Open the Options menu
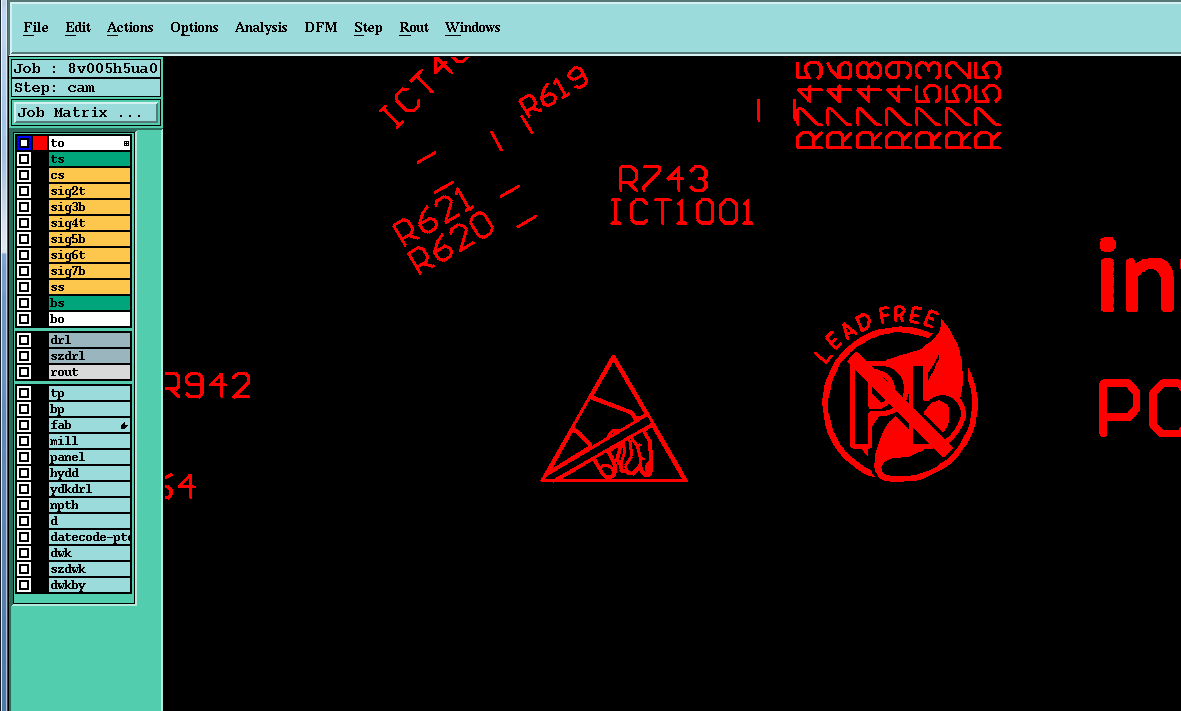The width and height of the screenshot is (1181, 711). pyautogui.click(x=194, y=28)
